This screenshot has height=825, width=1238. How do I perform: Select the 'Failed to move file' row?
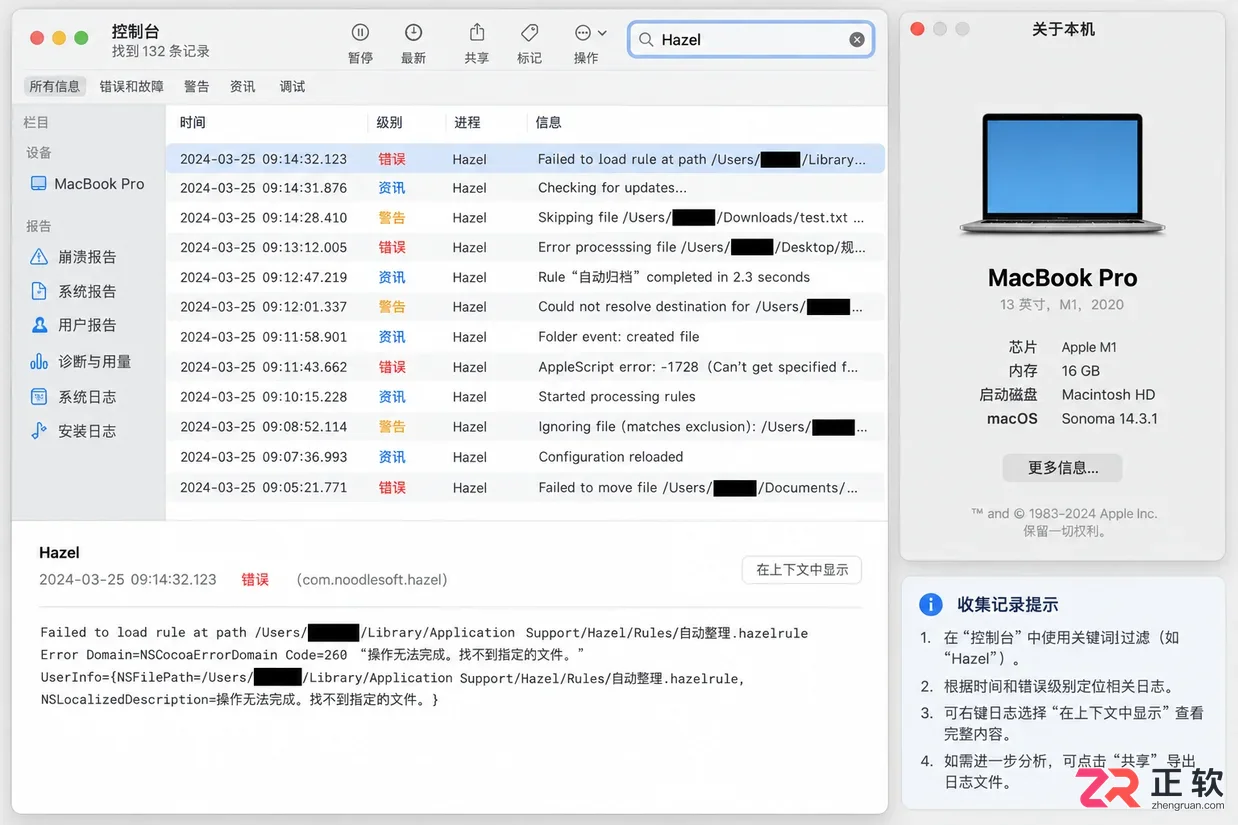point(525,488)
